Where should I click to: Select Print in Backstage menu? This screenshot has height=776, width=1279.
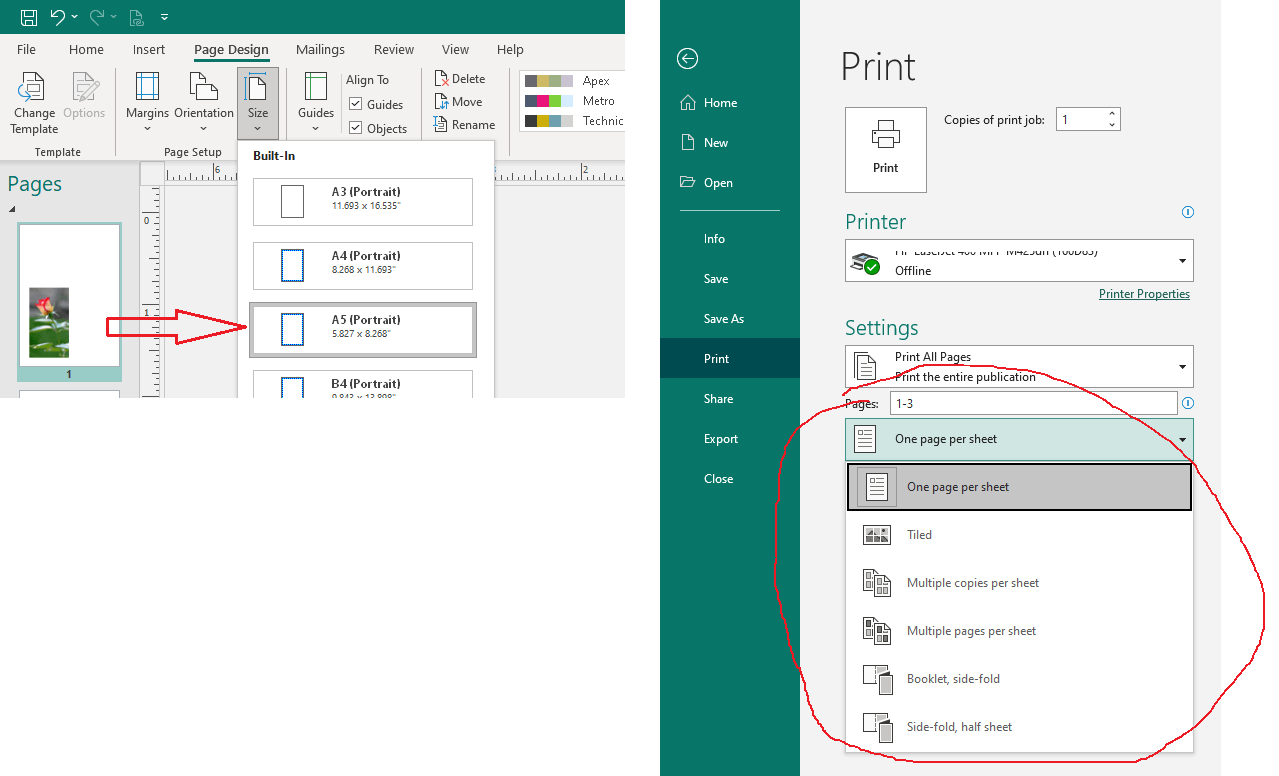[730, 359]
